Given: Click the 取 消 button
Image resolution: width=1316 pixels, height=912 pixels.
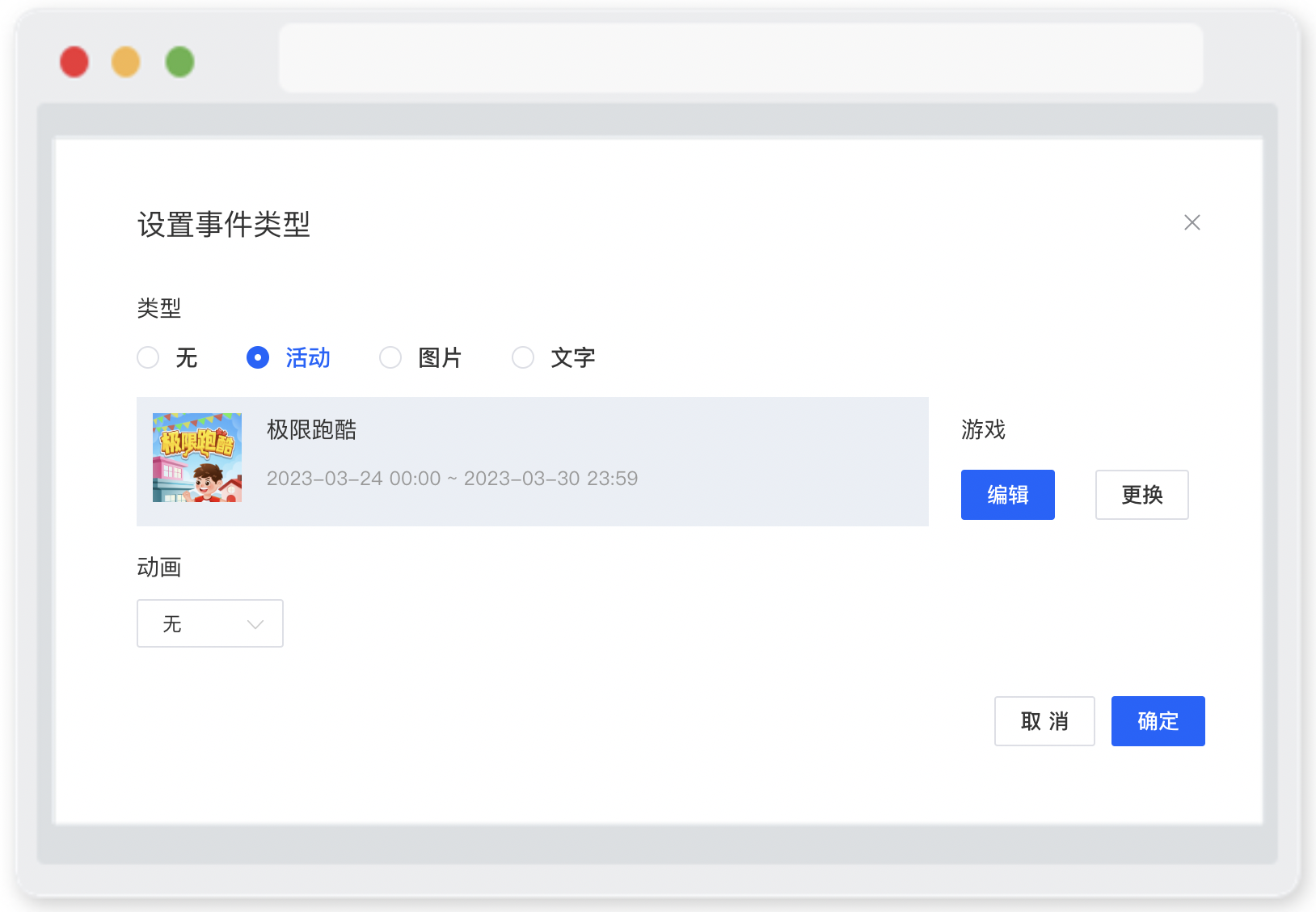Looking at the screenshot, I should [x=1044, y=721].
